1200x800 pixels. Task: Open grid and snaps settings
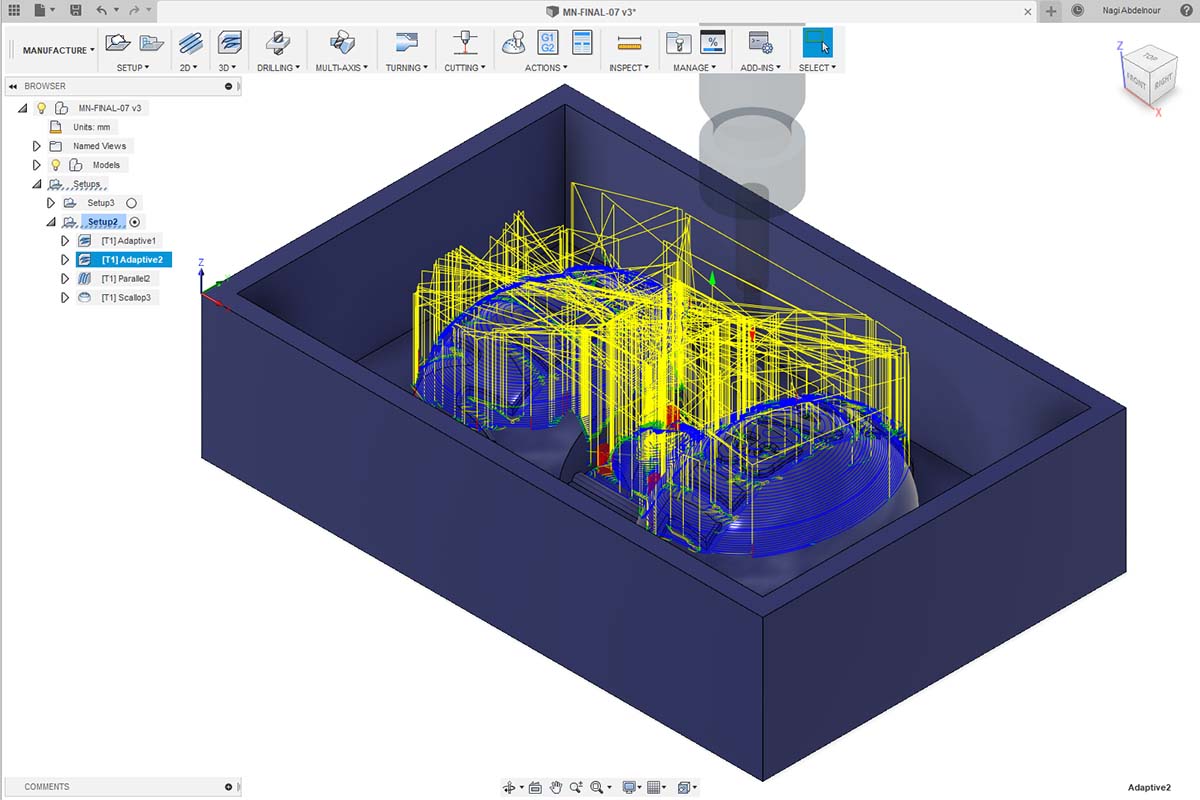click(x=656, y=787)
